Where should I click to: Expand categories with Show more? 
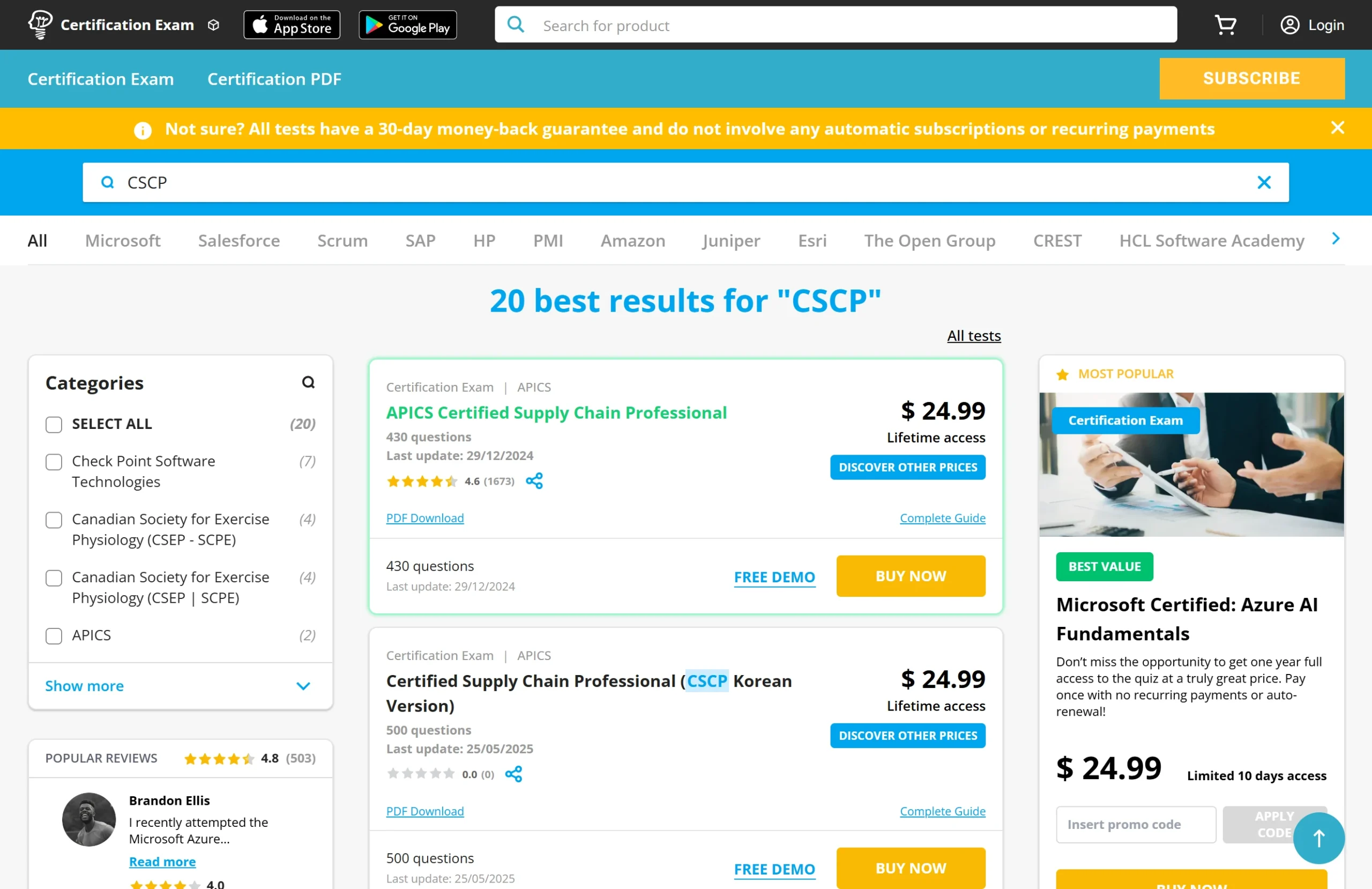pyautogui.click(x=84, y=685)
